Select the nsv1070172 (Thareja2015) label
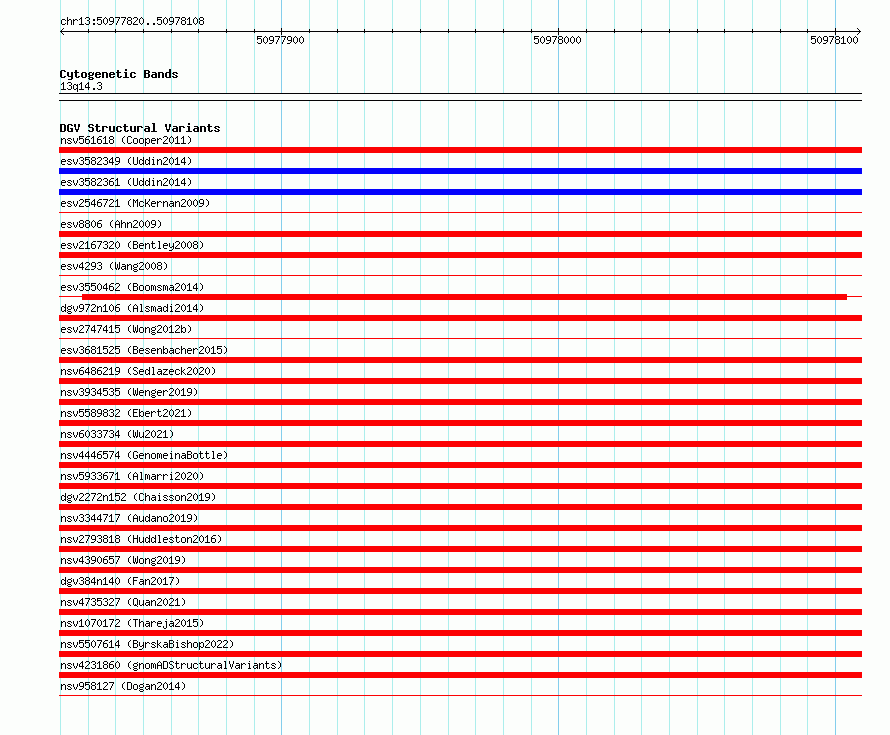Image resolution: width=890 pixels, height=735 pixels. [132, 623]
